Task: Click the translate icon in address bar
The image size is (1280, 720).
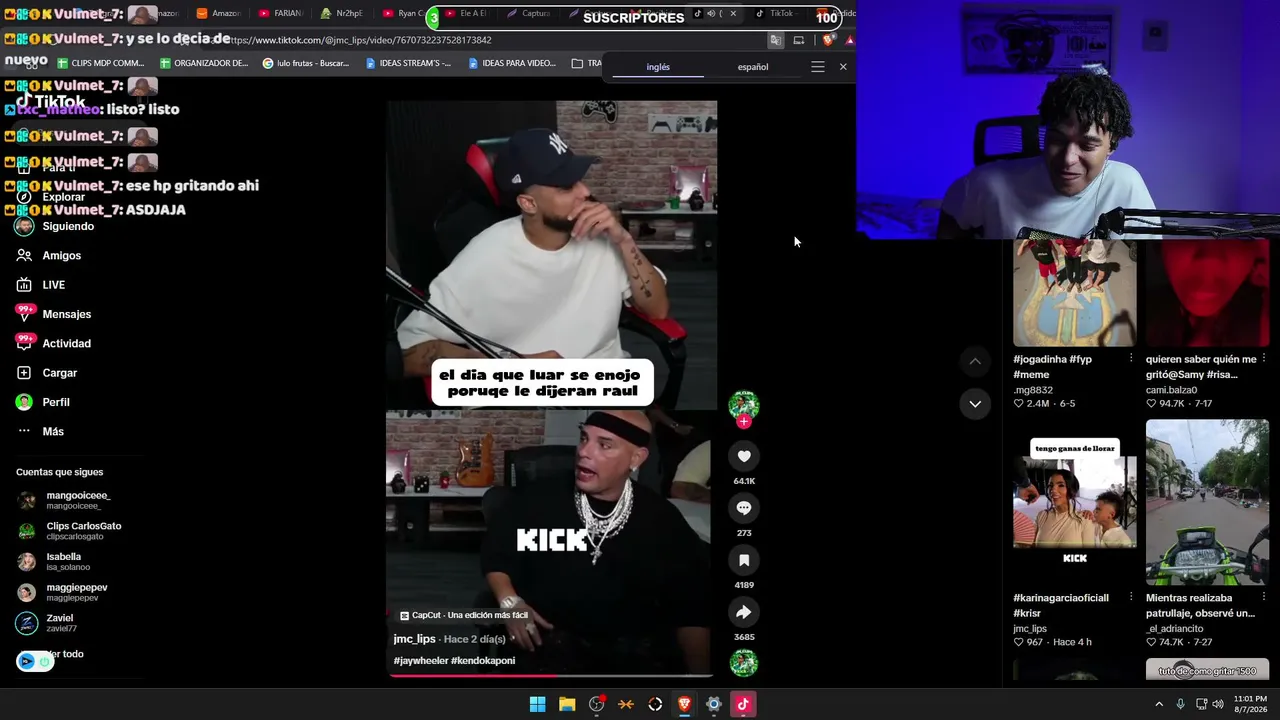Action: [775, 40]
